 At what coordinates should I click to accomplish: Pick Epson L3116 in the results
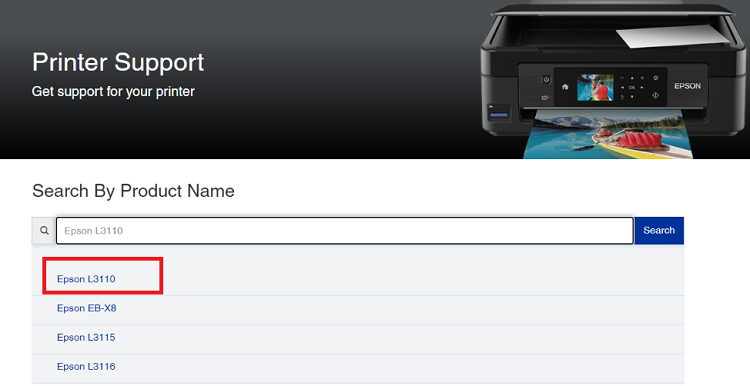click(86, 366)
